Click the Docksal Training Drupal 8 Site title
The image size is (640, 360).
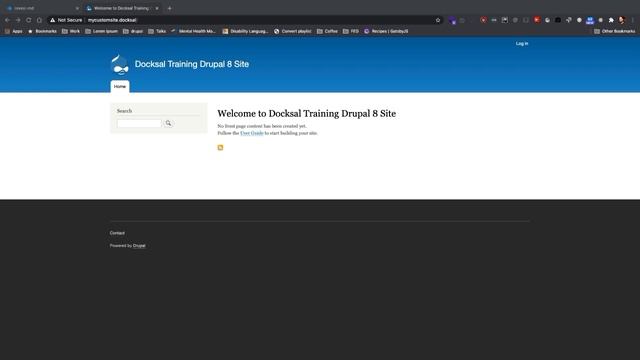point(192,64)
